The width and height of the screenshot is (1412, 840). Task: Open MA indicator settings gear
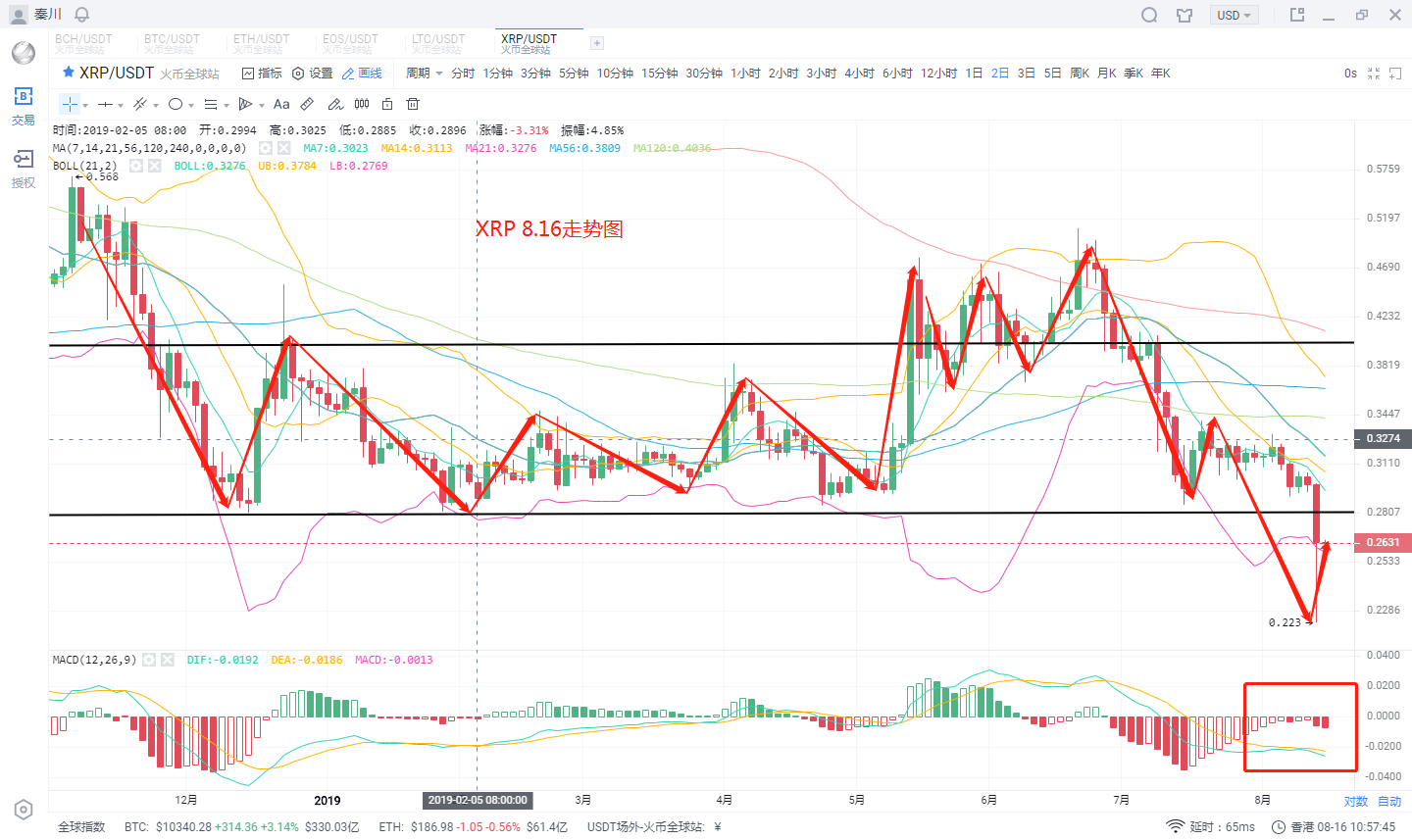(265, 148)
